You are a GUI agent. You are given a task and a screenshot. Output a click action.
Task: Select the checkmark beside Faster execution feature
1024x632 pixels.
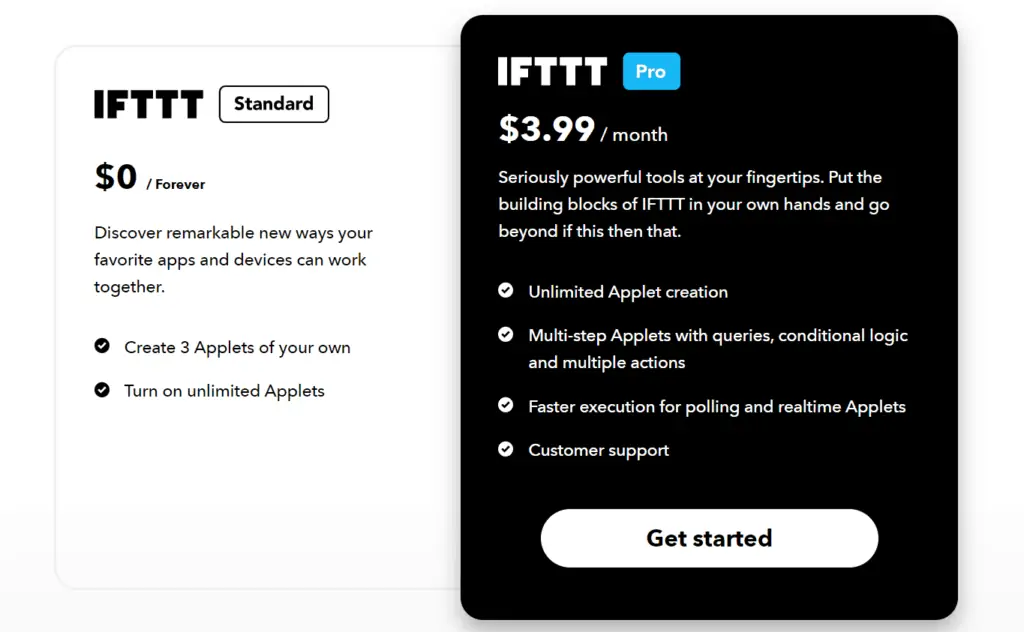[506, 406]
